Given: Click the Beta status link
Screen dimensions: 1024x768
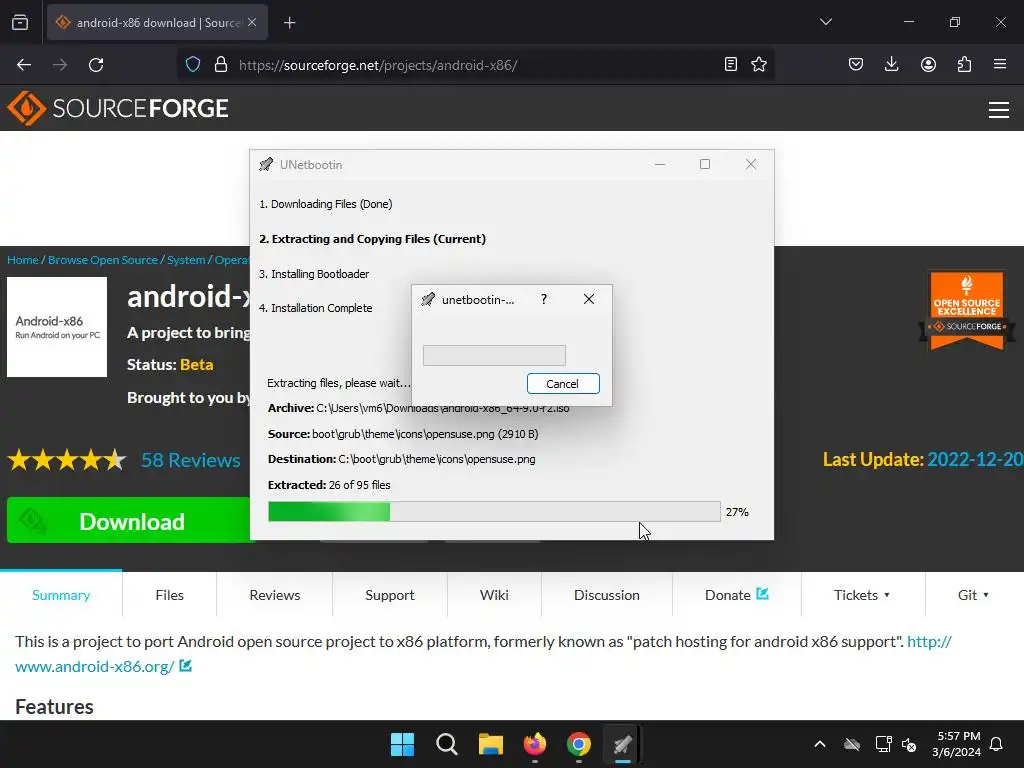Looking at the screenshot, I should pos(197,364).
